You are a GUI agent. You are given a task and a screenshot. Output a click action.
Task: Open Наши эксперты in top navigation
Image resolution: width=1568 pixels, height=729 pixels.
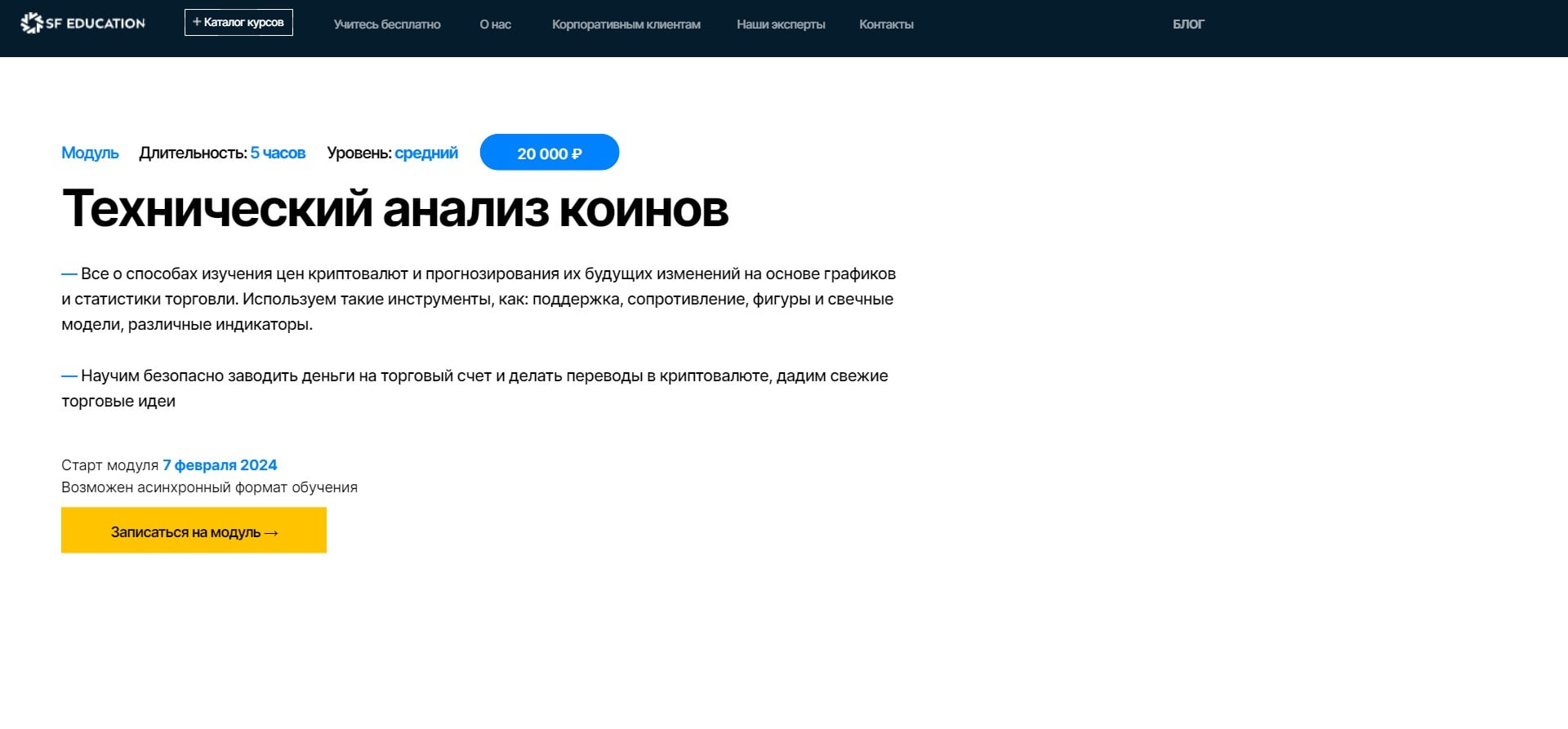tap(781, 24)
